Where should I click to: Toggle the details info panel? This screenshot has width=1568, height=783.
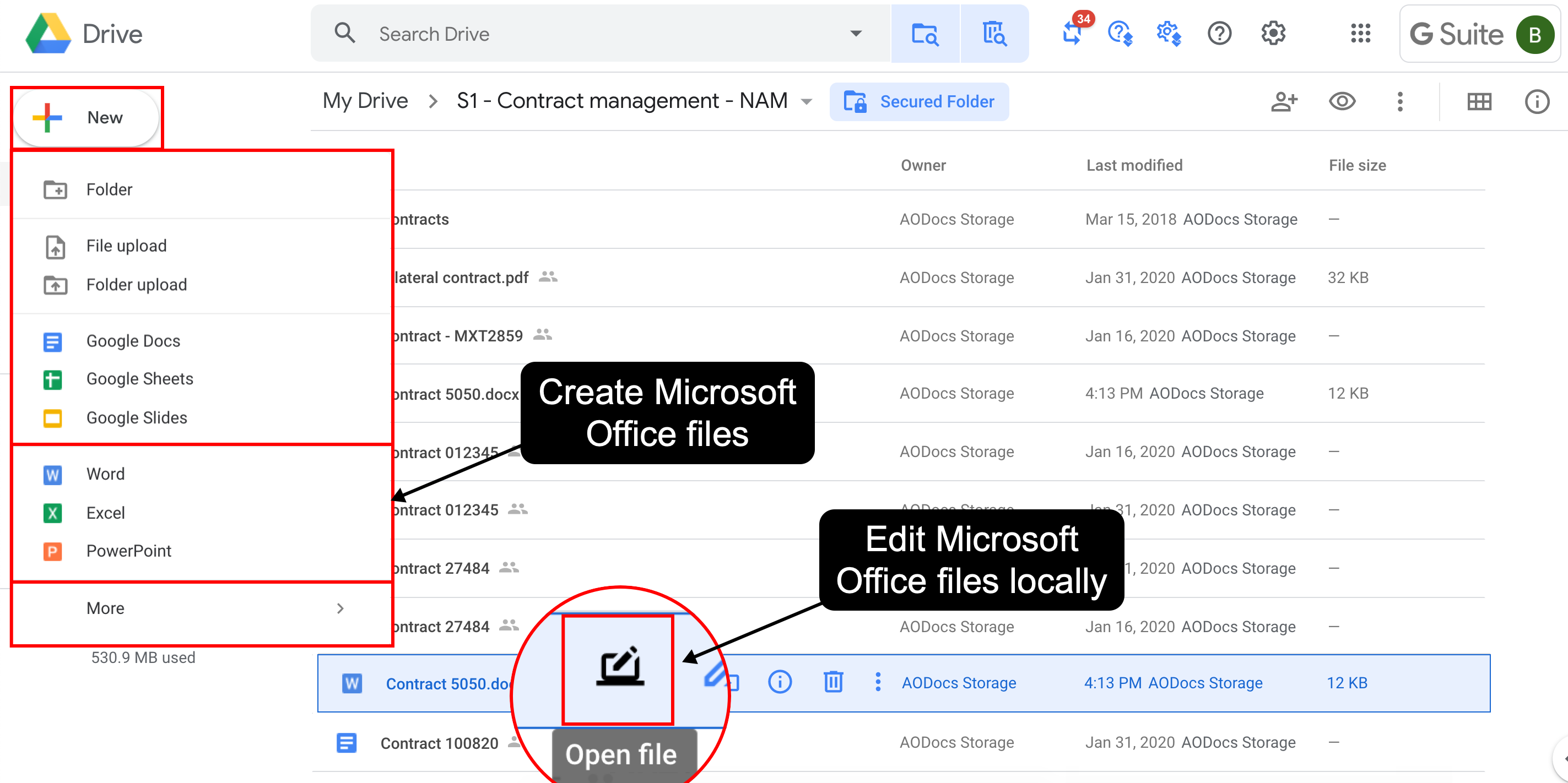1537,102
